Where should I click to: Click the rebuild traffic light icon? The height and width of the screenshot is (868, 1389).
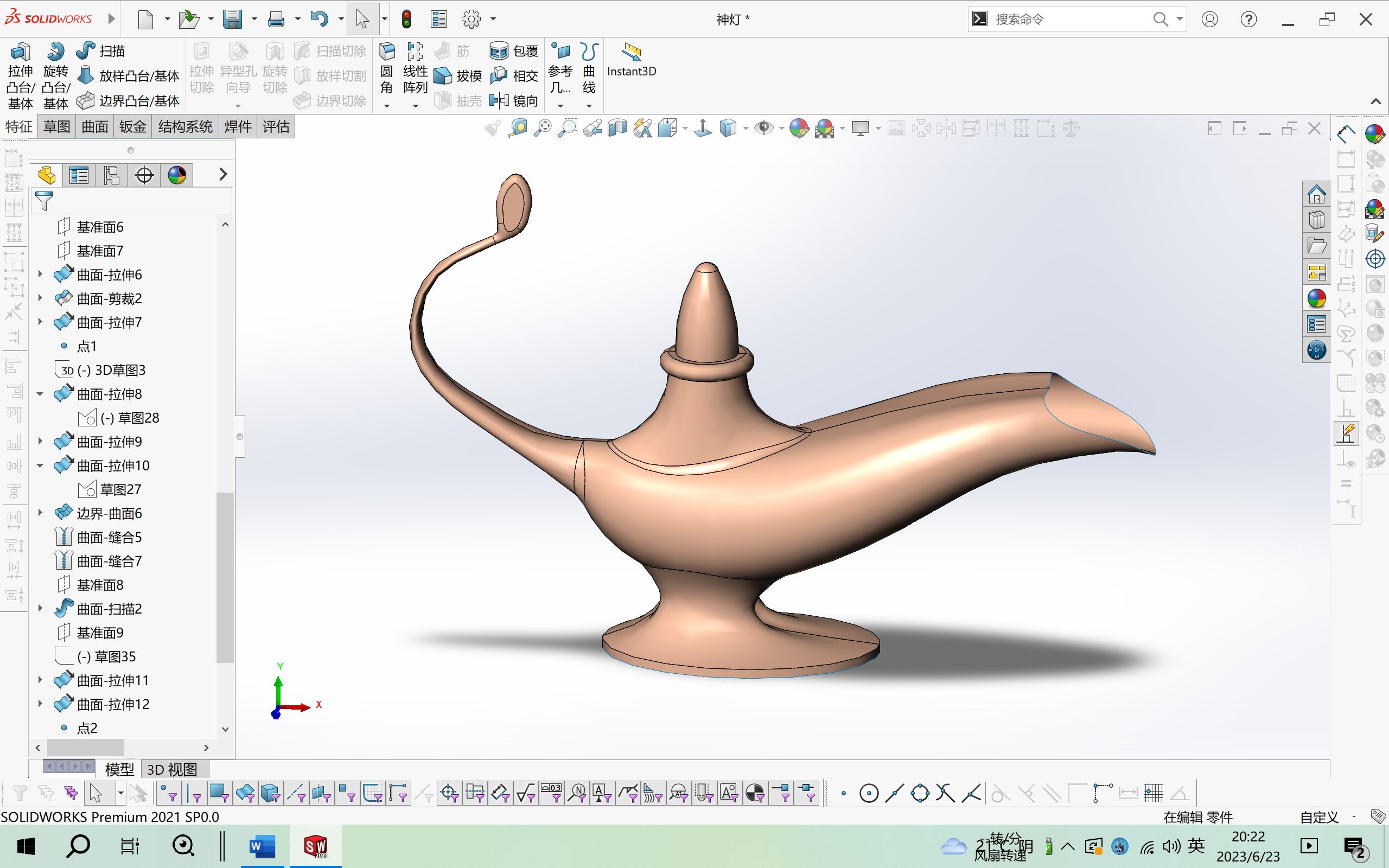(x=406, y=19)
